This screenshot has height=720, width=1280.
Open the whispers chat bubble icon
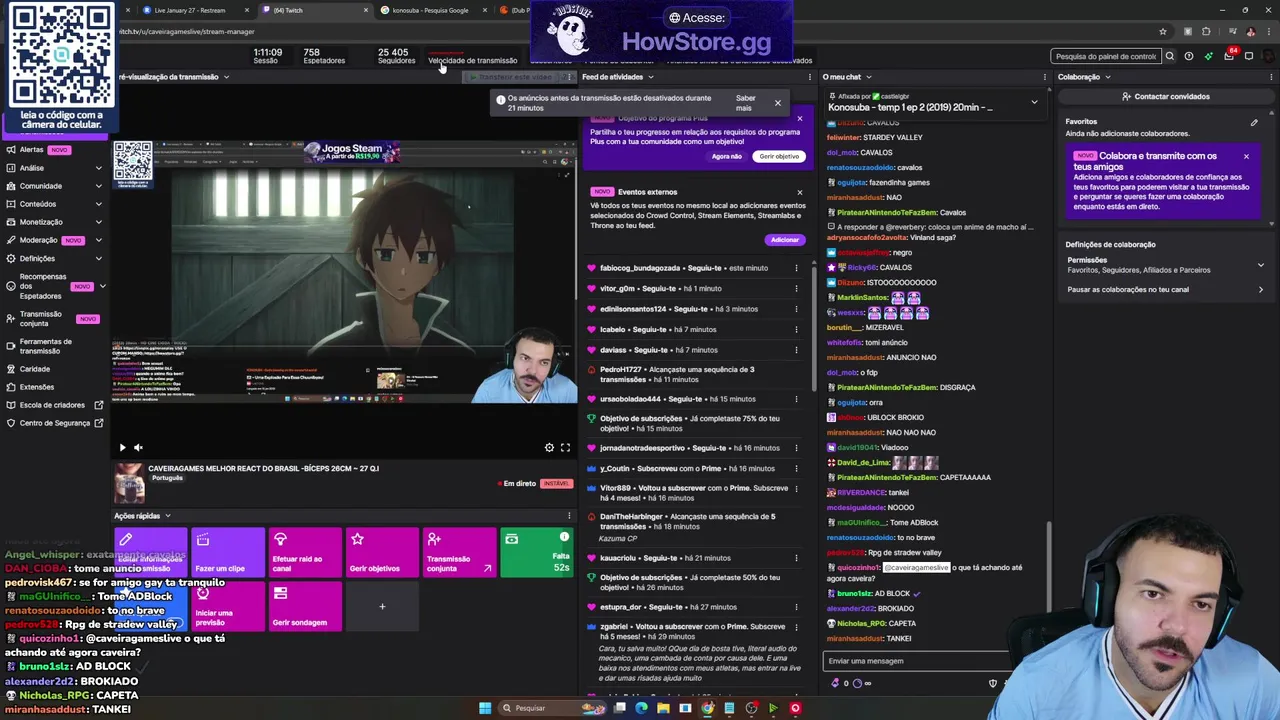point(1249,56)
